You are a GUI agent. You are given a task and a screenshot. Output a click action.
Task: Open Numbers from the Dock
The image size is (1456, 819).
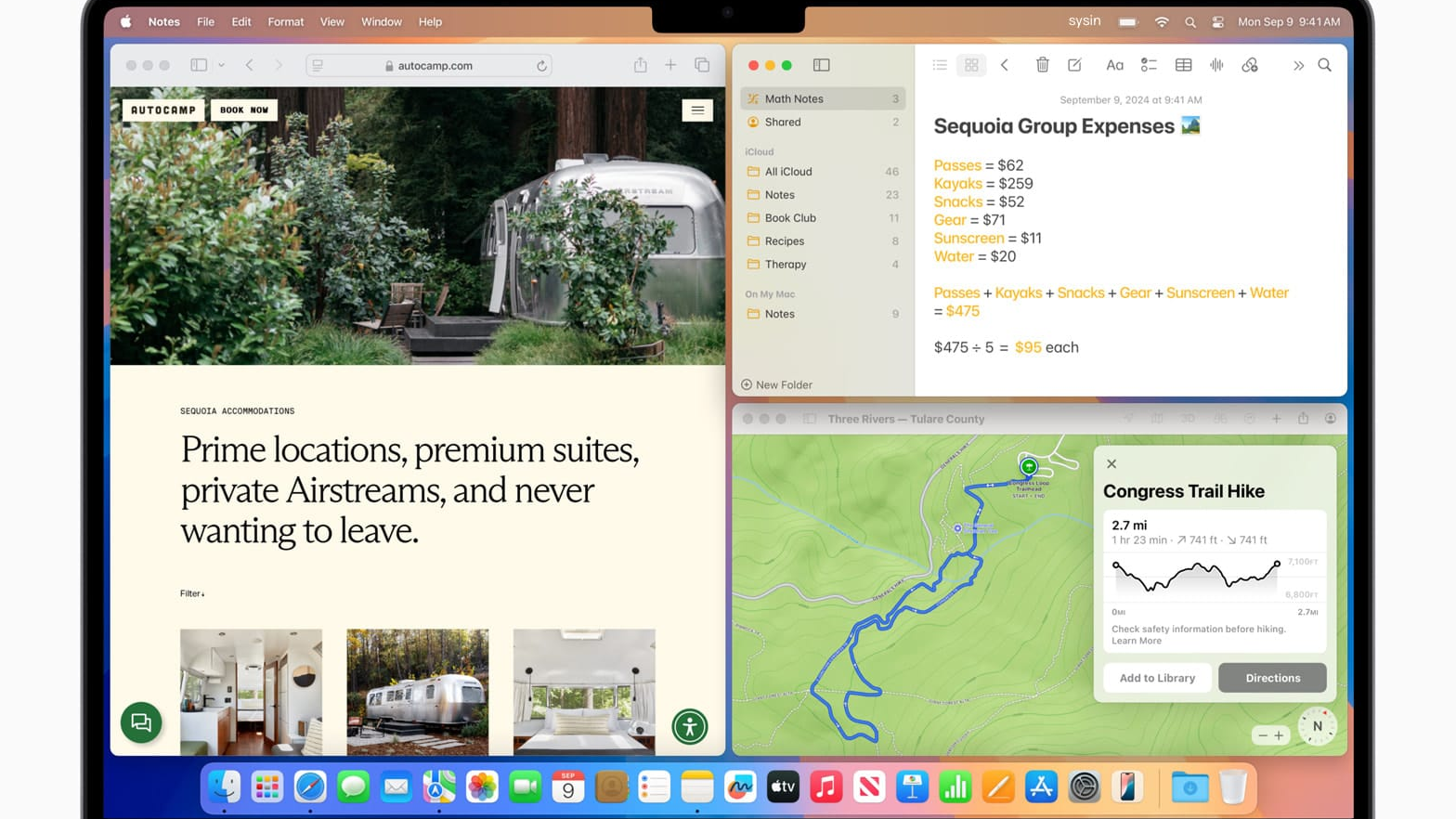[x=955, y=787]
